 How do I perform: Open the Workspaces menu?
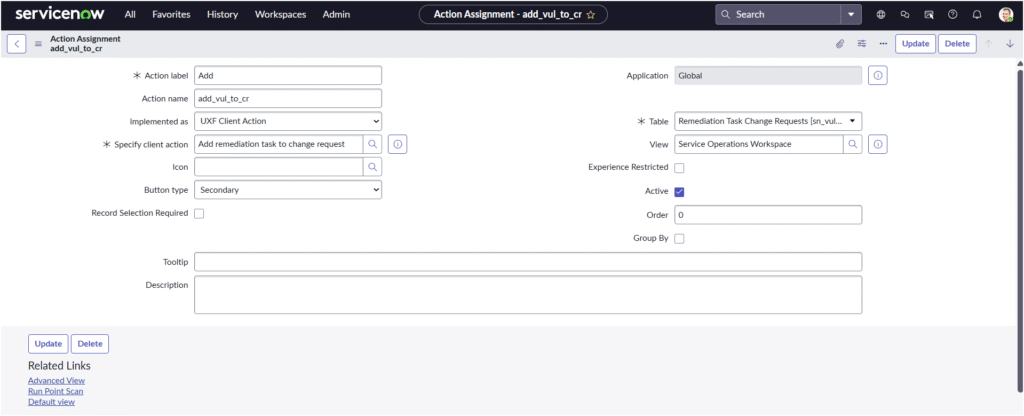click(280, 15)
